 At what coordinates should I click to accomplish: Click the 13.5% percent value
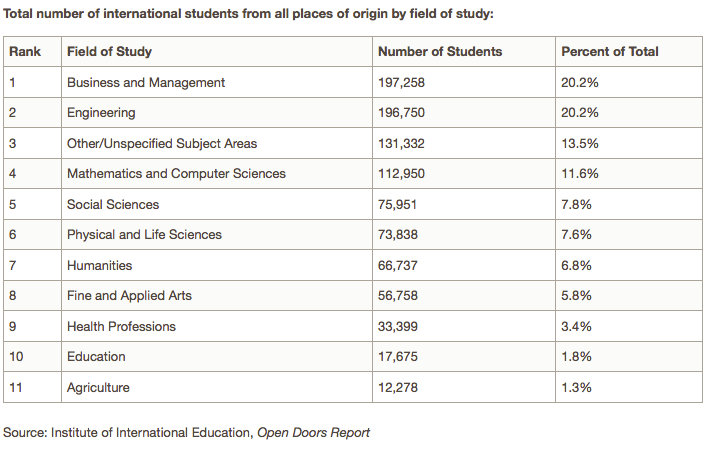580,143
